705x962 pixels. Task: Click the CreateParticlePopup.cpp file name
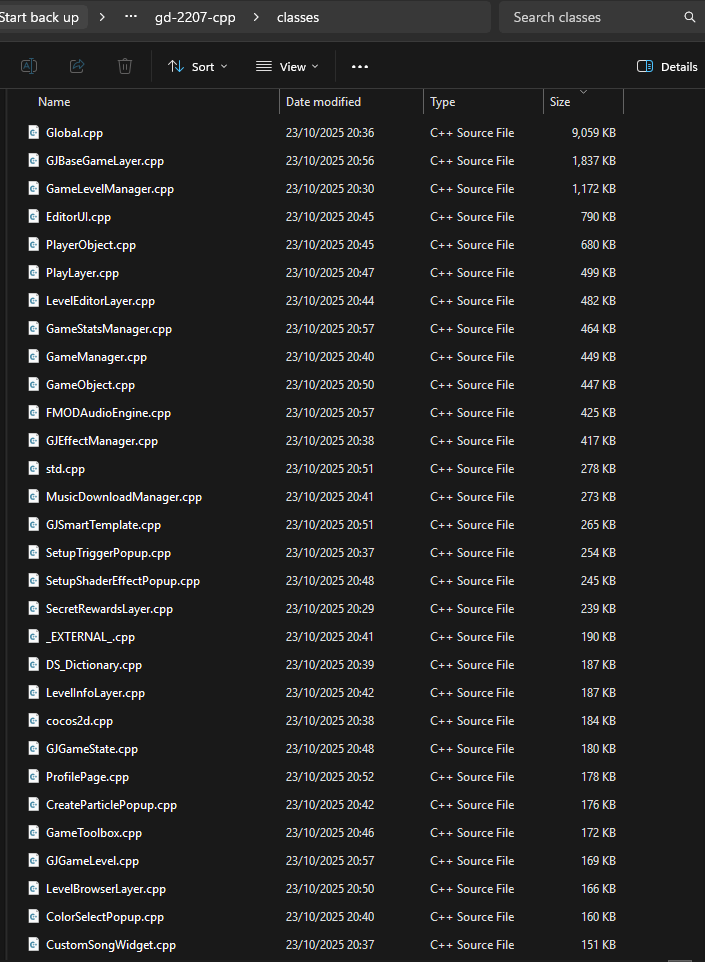tap(111, 805)
